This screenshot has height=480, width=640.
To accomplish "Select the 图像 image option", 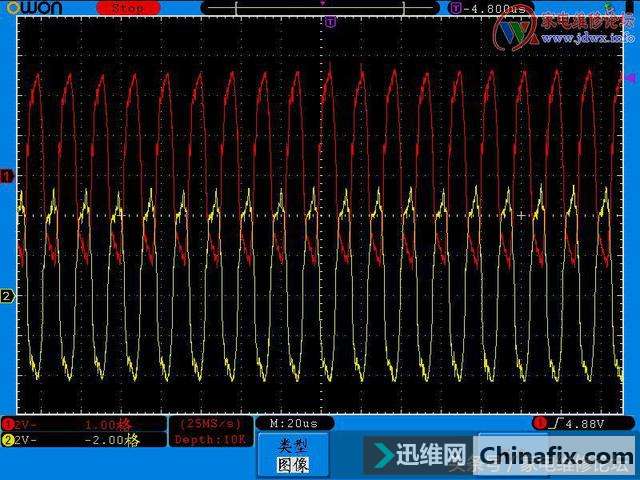I will (292, 464).
